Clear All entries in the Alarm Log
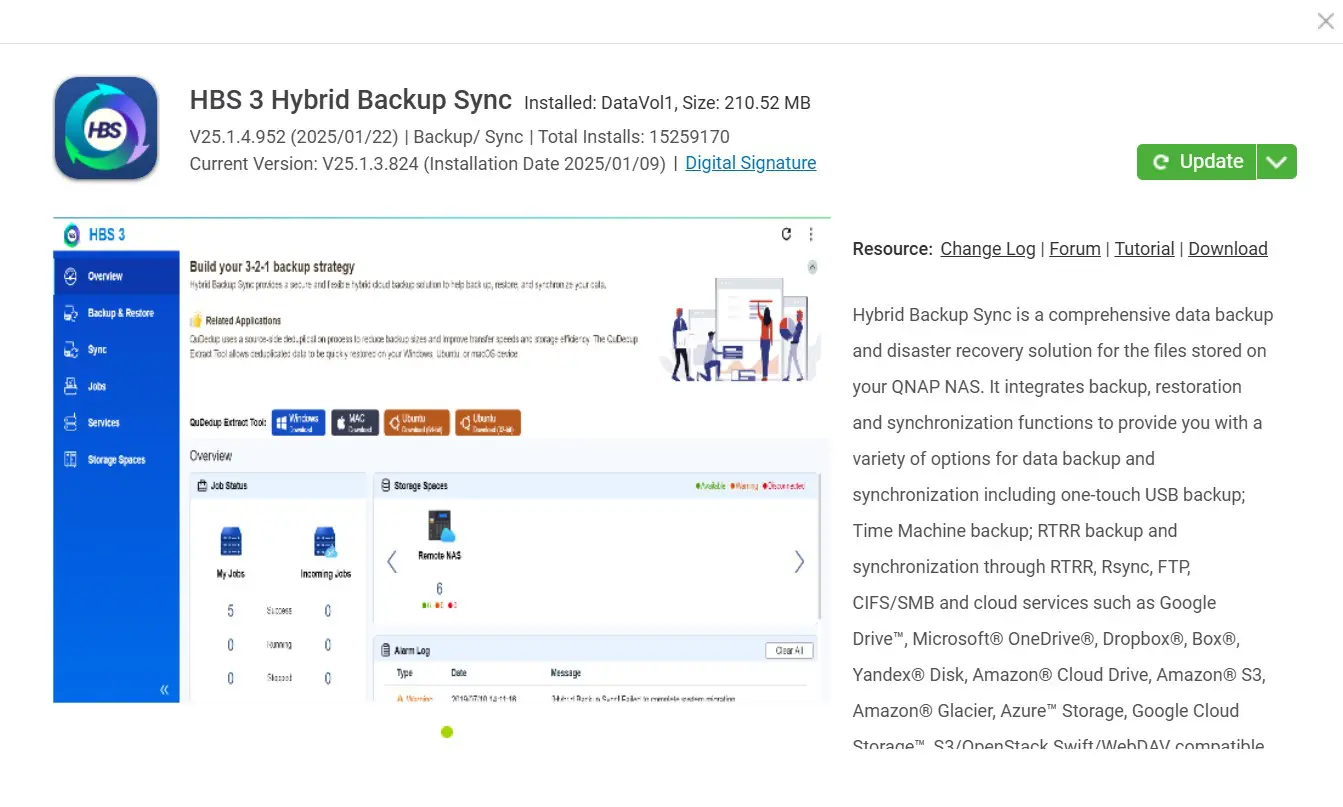Image resolution: width=1343 pixels, height=807 pixels. pyautogui.click(x=788, y=649)
